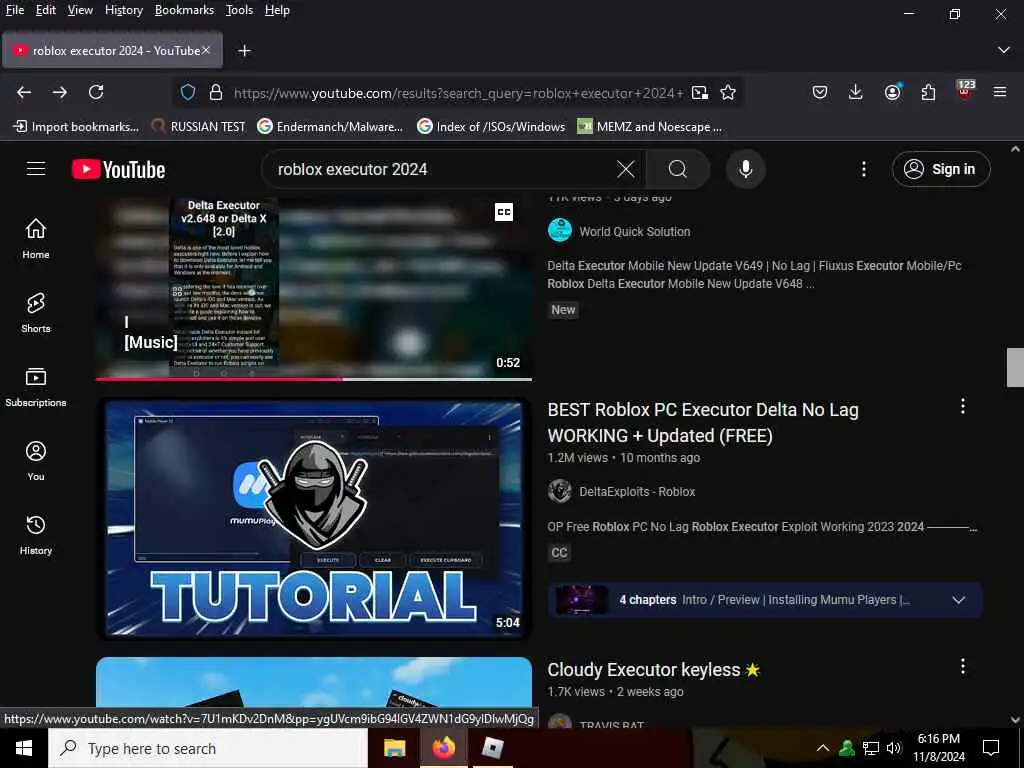The height and width of the screenshot is (768, 1024).
Task: Go forward with Firefox forward arrow
Action: click(60, 92)
